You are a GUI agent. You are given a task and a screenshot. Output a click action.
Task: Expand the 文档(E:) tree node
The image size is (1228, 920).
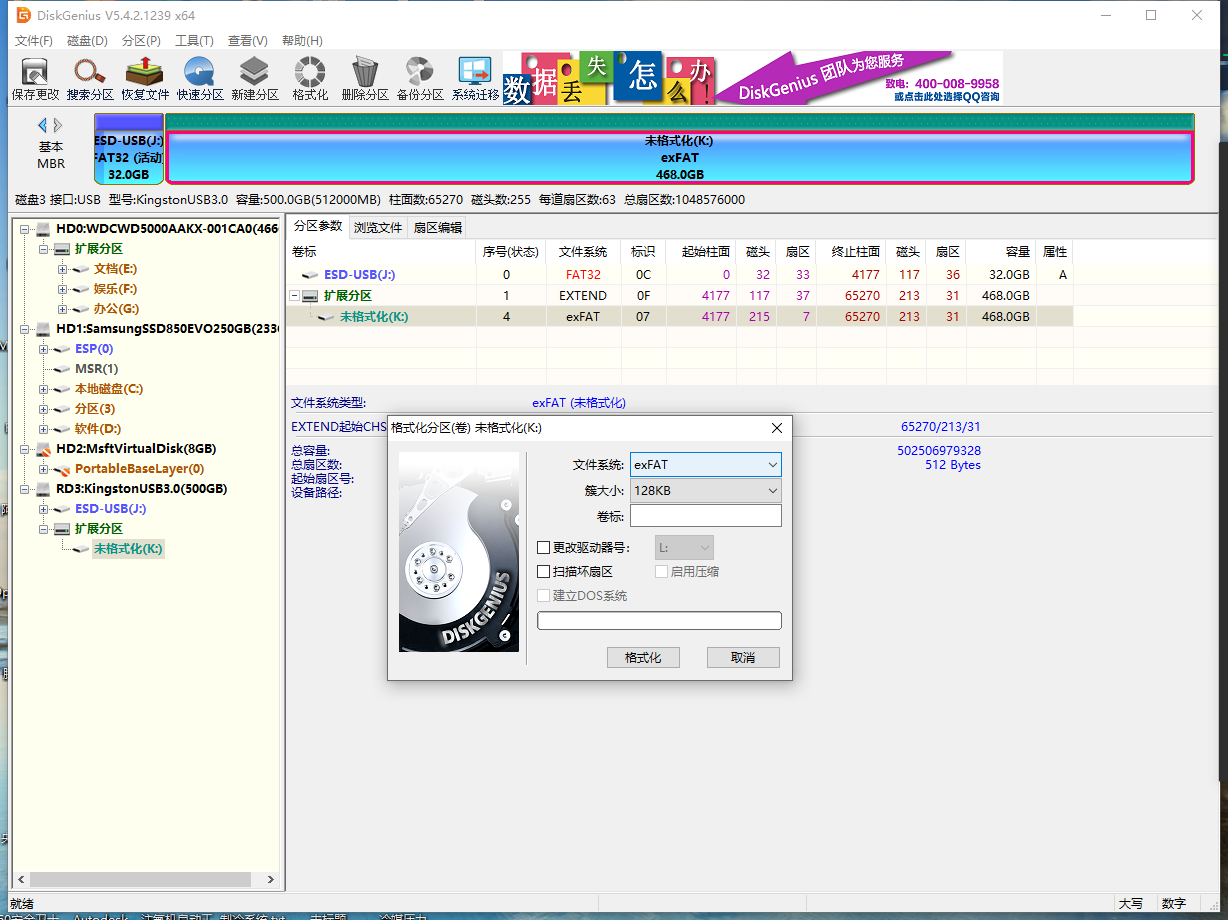[63, 269]
